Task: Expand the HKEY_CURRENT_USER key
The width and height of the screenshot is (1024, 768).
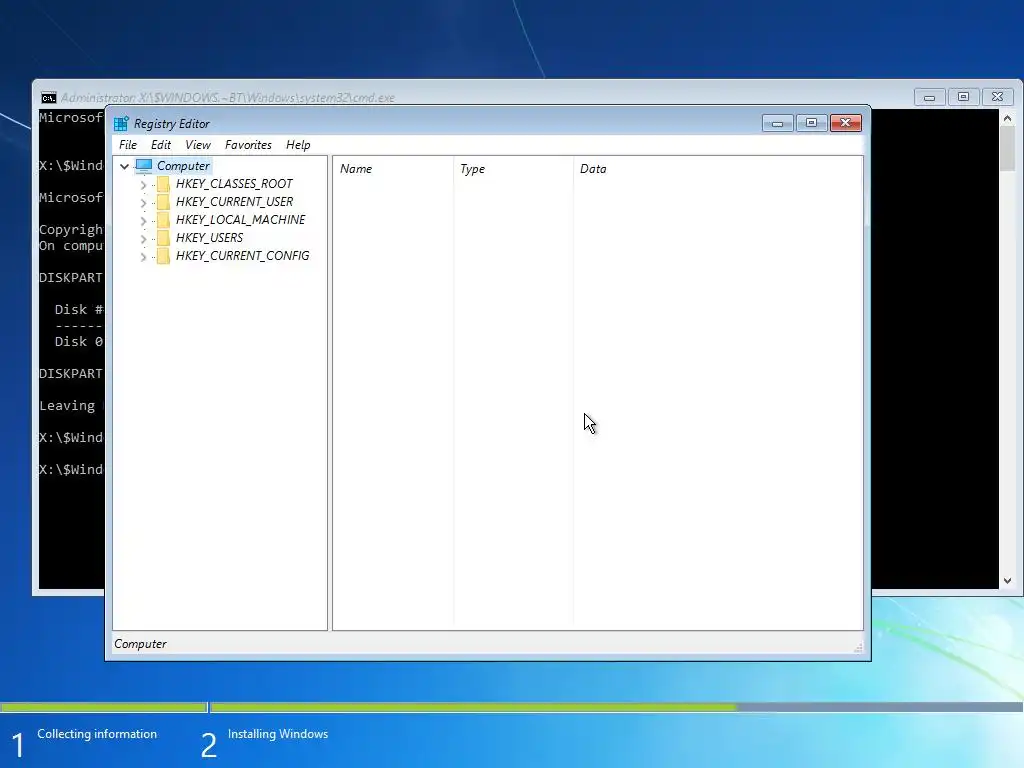Action: (x=143, y=203)
